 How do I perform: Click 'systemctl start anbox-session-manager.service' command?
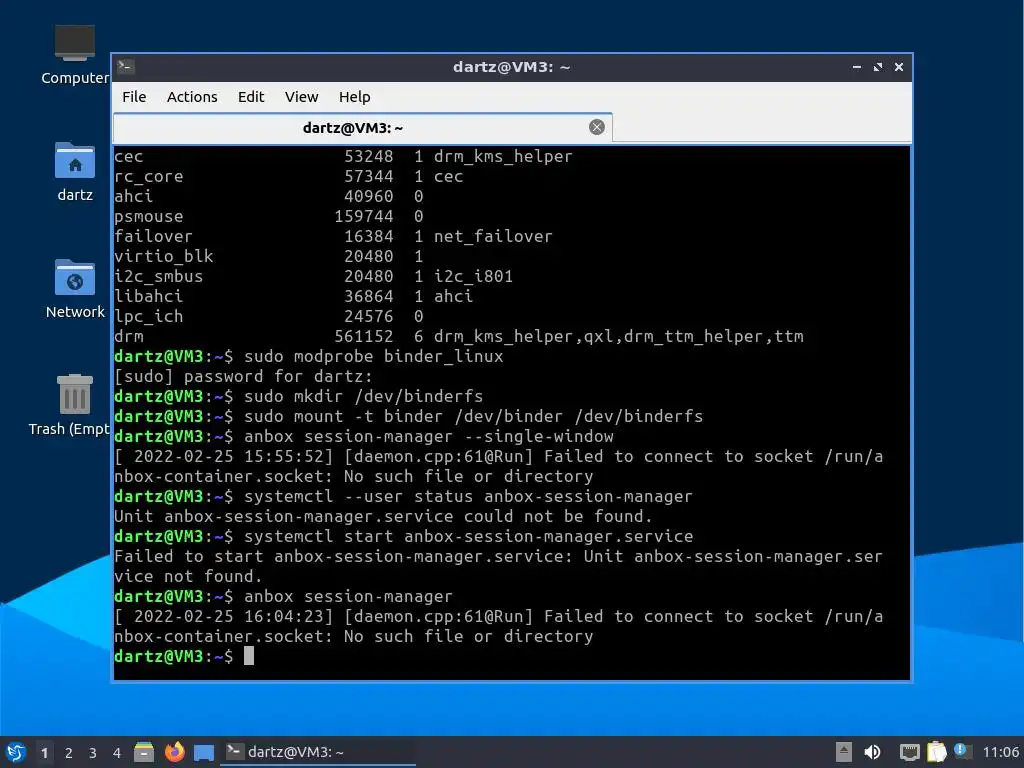[x=468, y=536]
